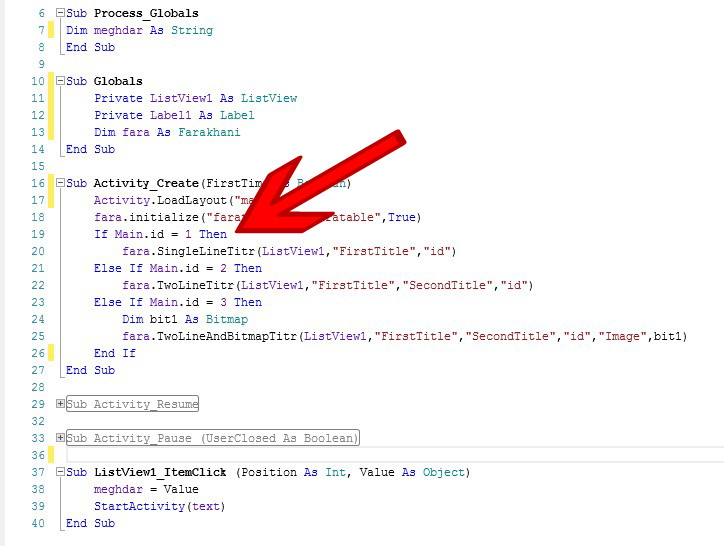
Task: Click 'fara.TwoLineTitr' method call
Action: 171,285
